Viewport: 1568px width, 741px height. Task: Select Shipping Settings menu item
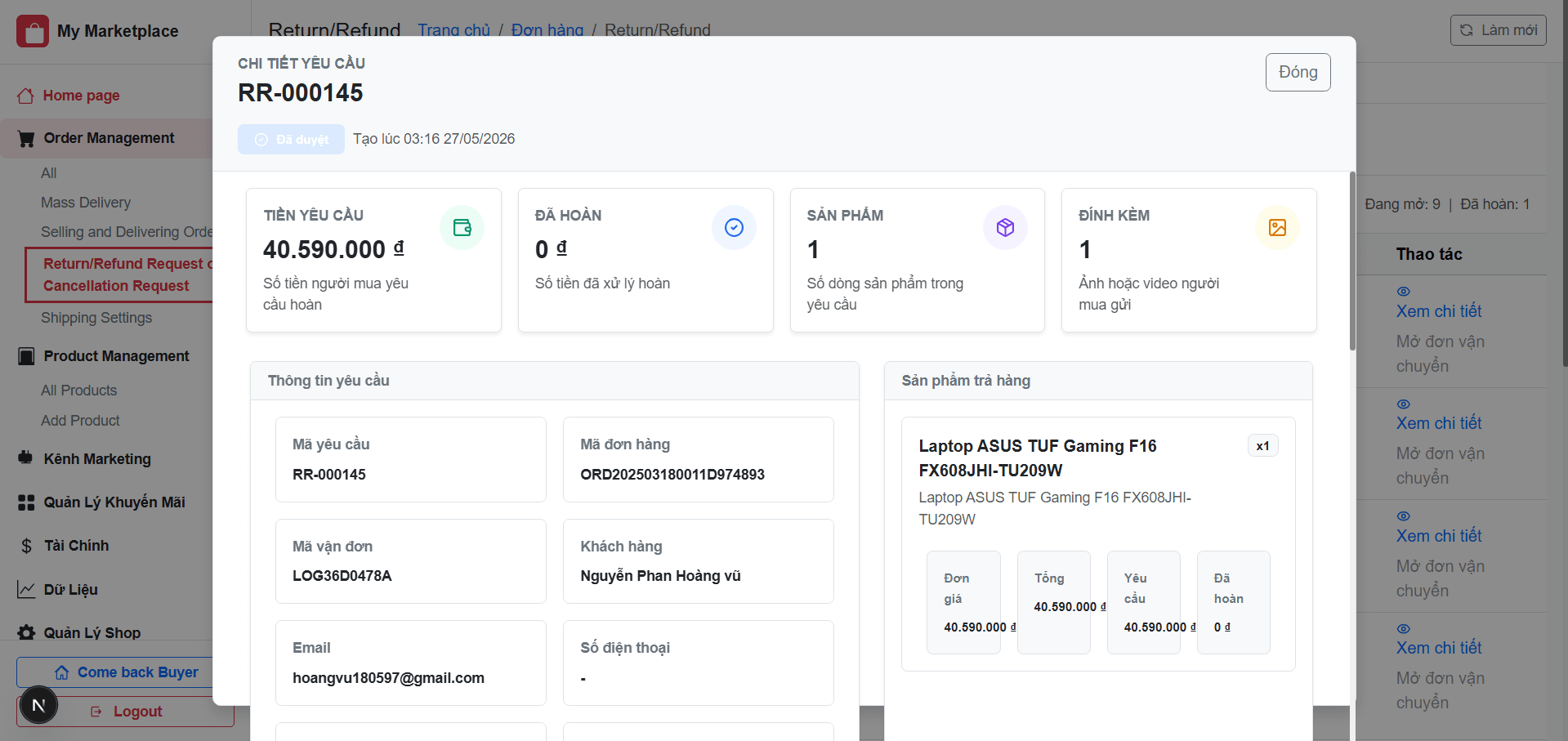click(x=96, y=318)
